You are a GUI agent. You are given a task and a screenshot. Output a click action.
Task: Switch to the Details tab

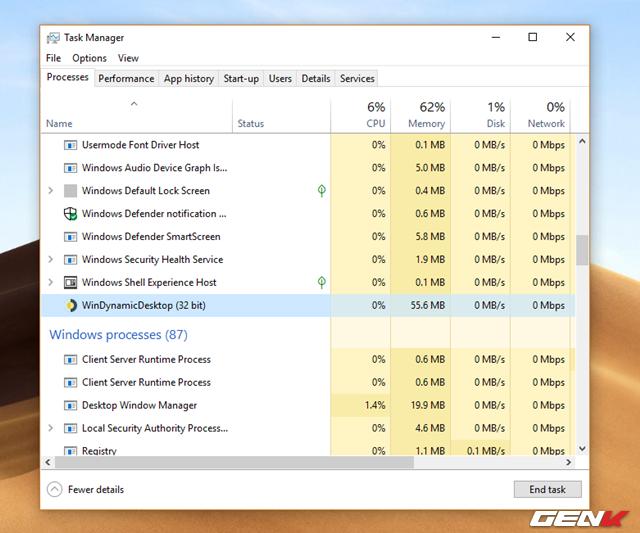click(x=316, y=79)
